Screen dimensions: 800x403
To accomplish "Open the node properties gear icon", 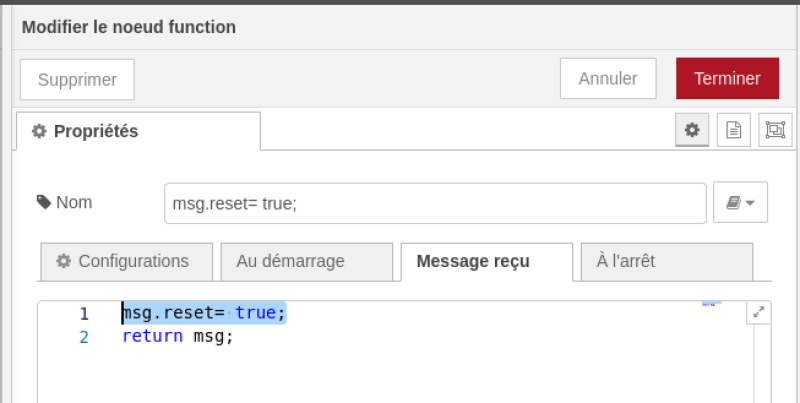I will [x=691, y=130].
